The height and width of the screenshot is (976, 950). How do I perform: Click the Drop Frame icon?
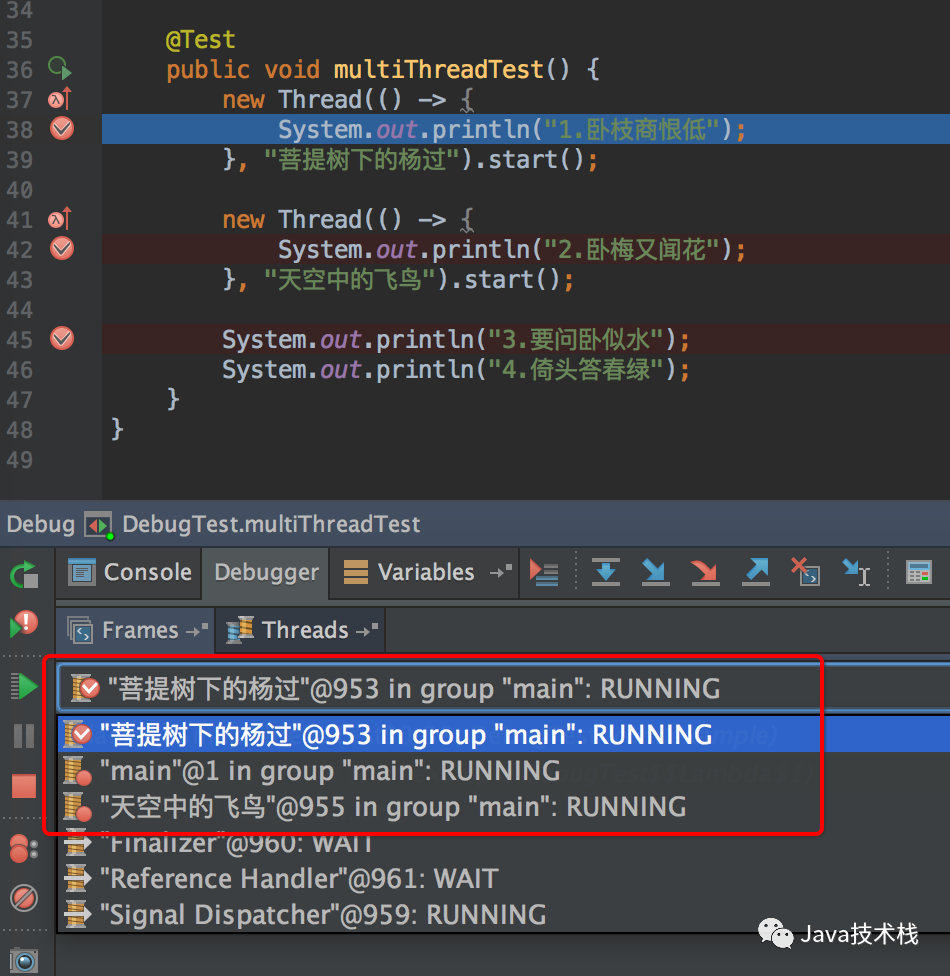pos(806,572)
